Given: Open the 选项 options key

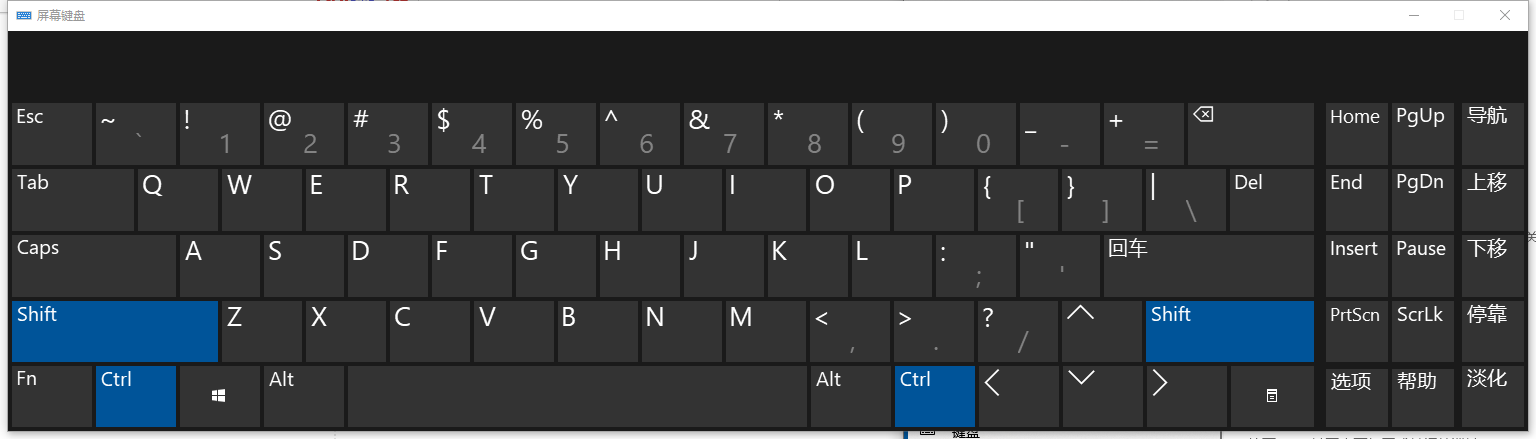Looking at the screenshot, I should point(1356,396).
